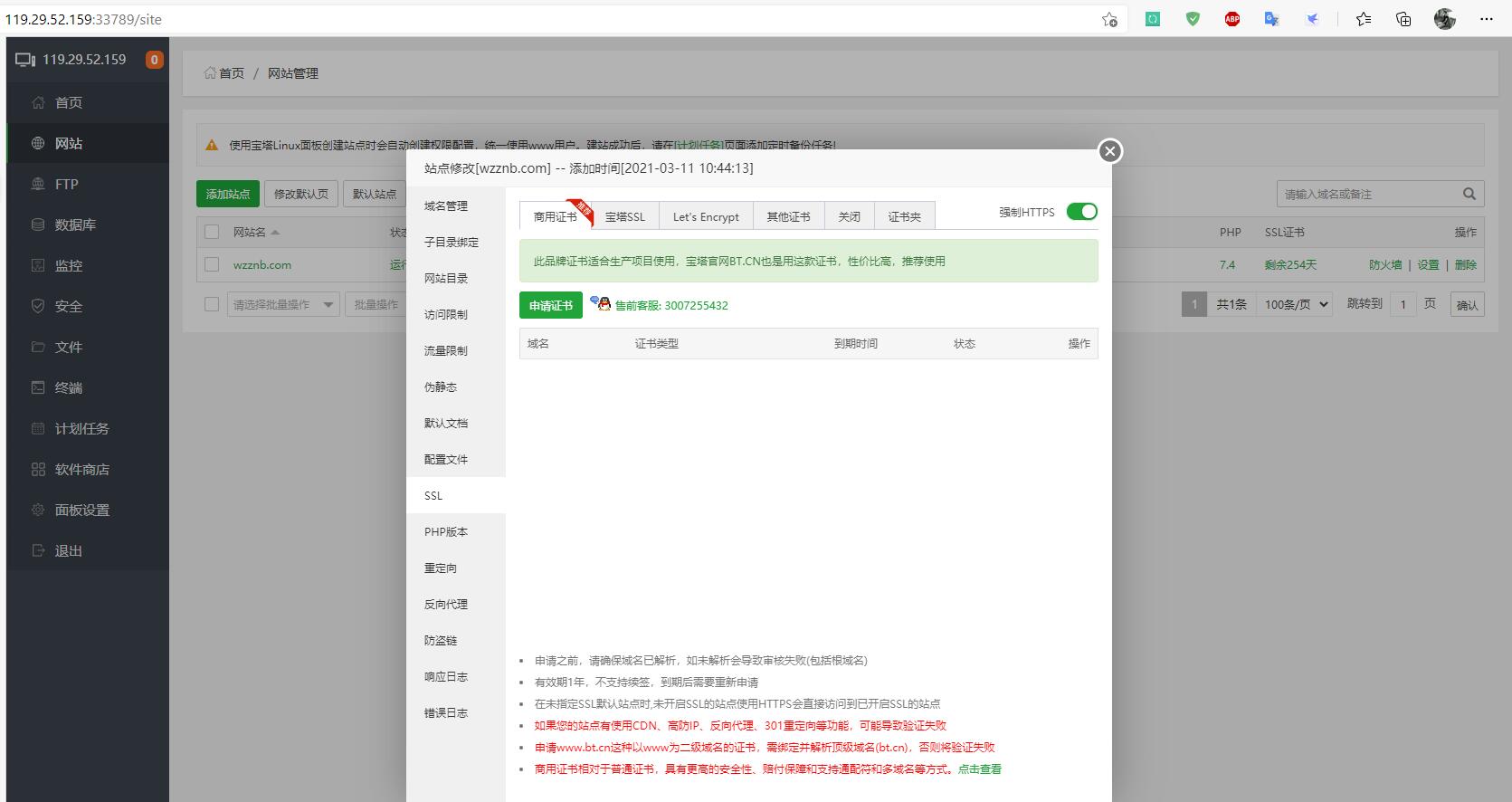Open the green shield extension icon
Viewport: 1512px width, 802px height.
(1193, 19)
